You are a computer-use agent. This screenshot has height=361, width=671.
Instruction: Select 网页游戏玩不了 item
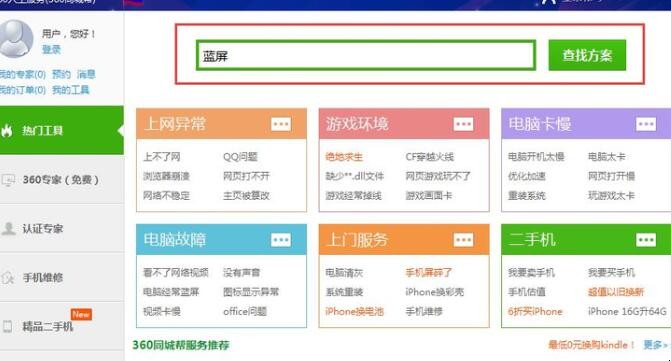[438, 176]
